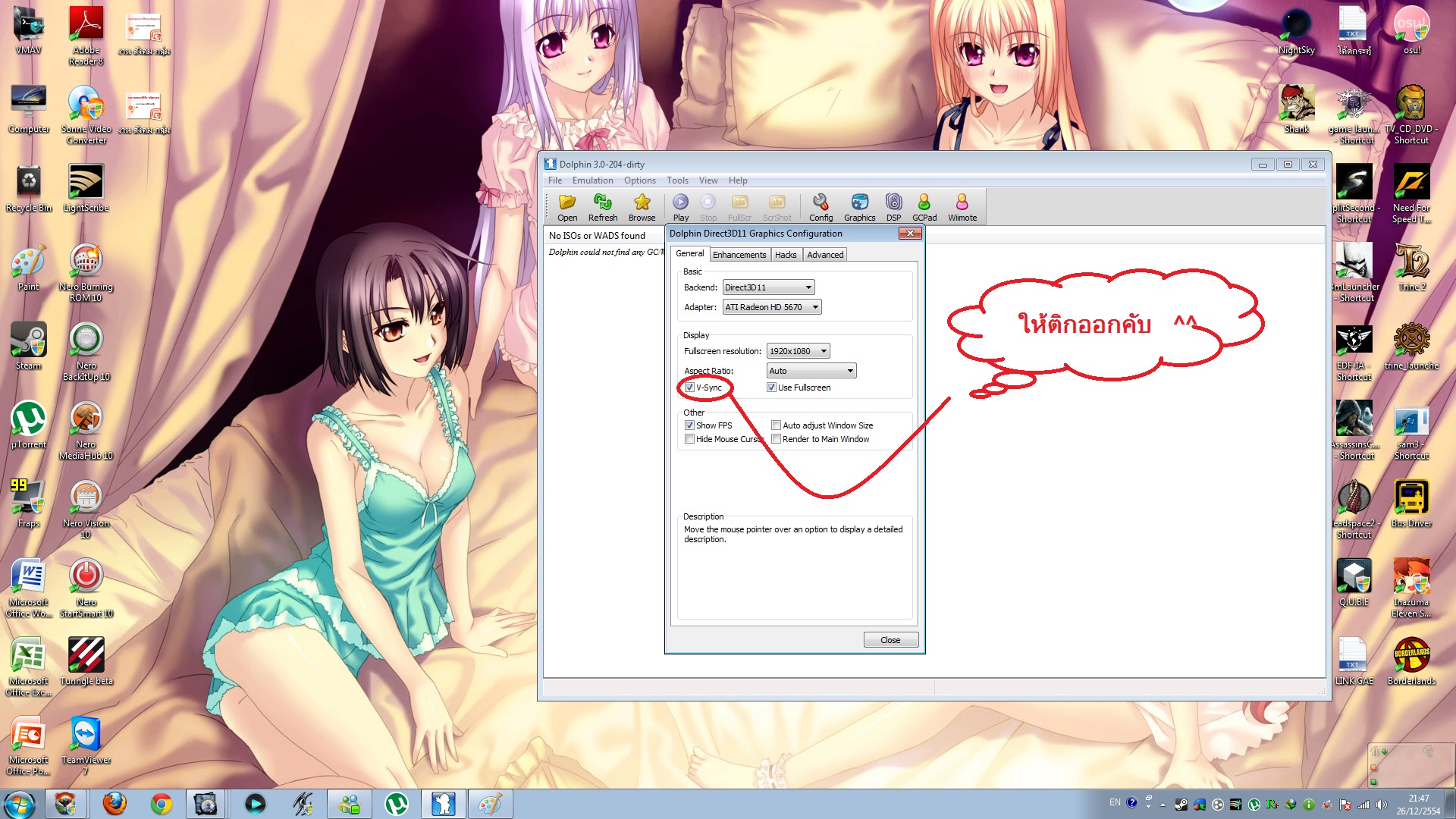This screenshot has width=1456, height=819.
Task: Expand the Aspect Ratio dropdown
Action: click(x=811, y=371)
